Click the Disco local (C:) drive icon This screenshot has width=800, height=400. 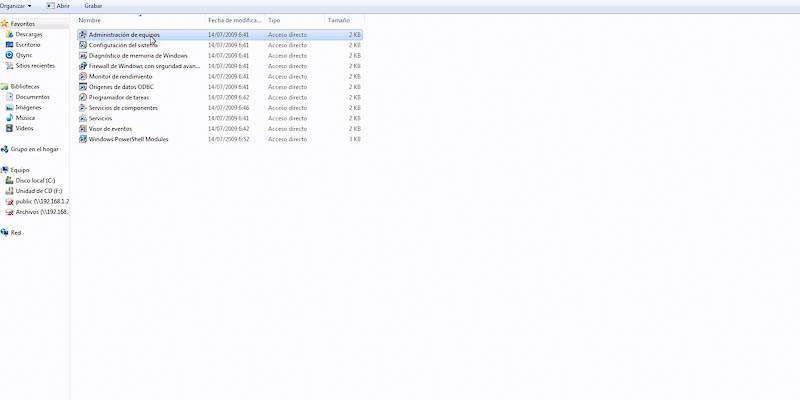coord(9,181)
